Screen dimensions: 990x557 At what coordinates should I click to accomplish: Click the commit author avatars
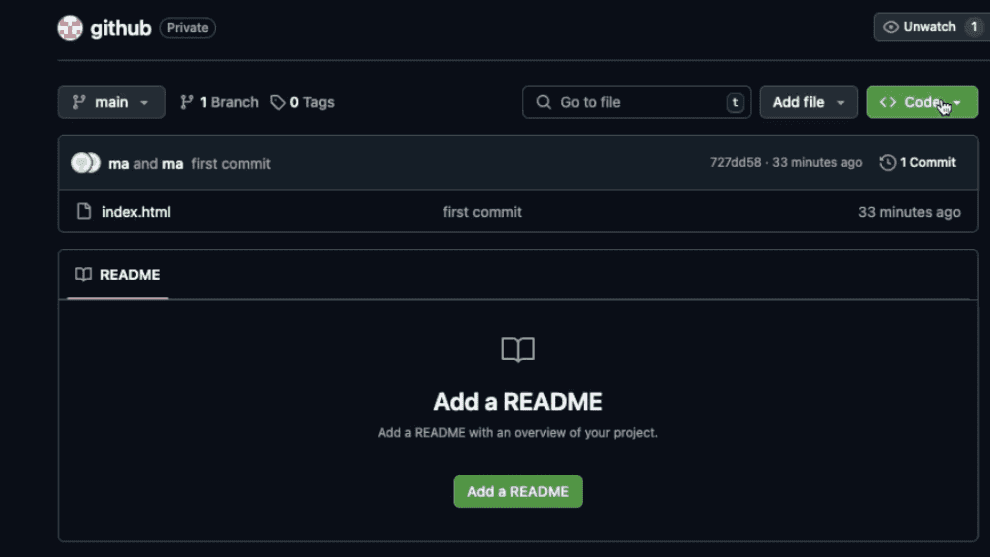pos(86,163)
